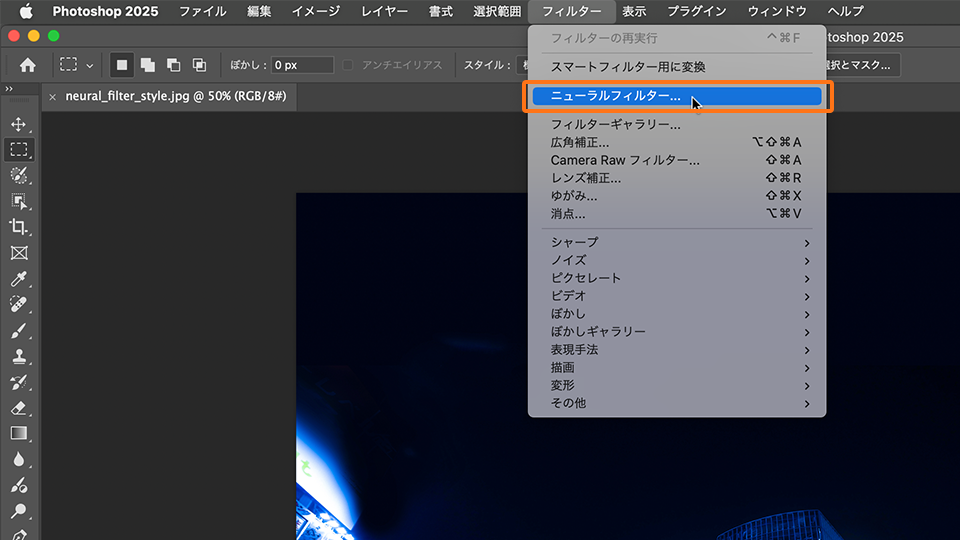Expand the 変形 submenu
The height and width of the screenshot is (540, 960).
click(x=677, y=385)
